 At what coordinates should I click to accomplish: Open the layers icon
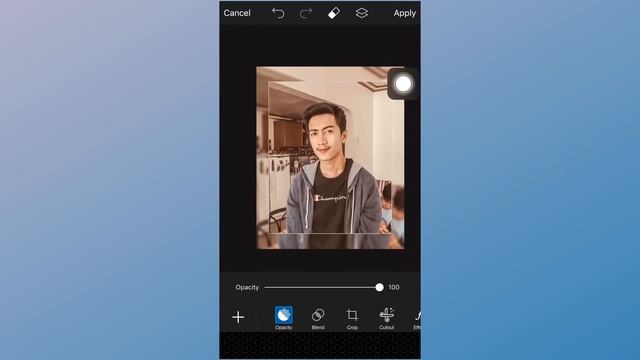tap(362, 13)
